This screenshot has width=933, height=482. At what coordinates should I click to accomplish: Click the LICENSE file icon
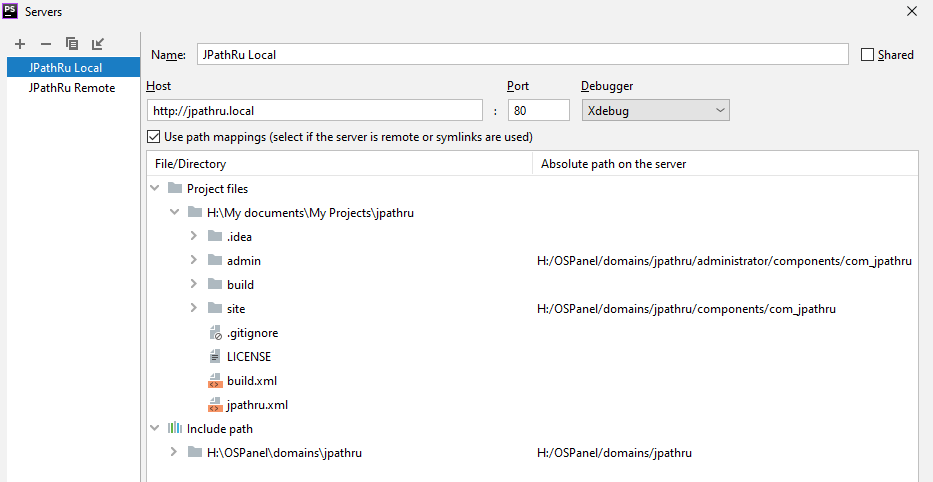coord(215,356)
